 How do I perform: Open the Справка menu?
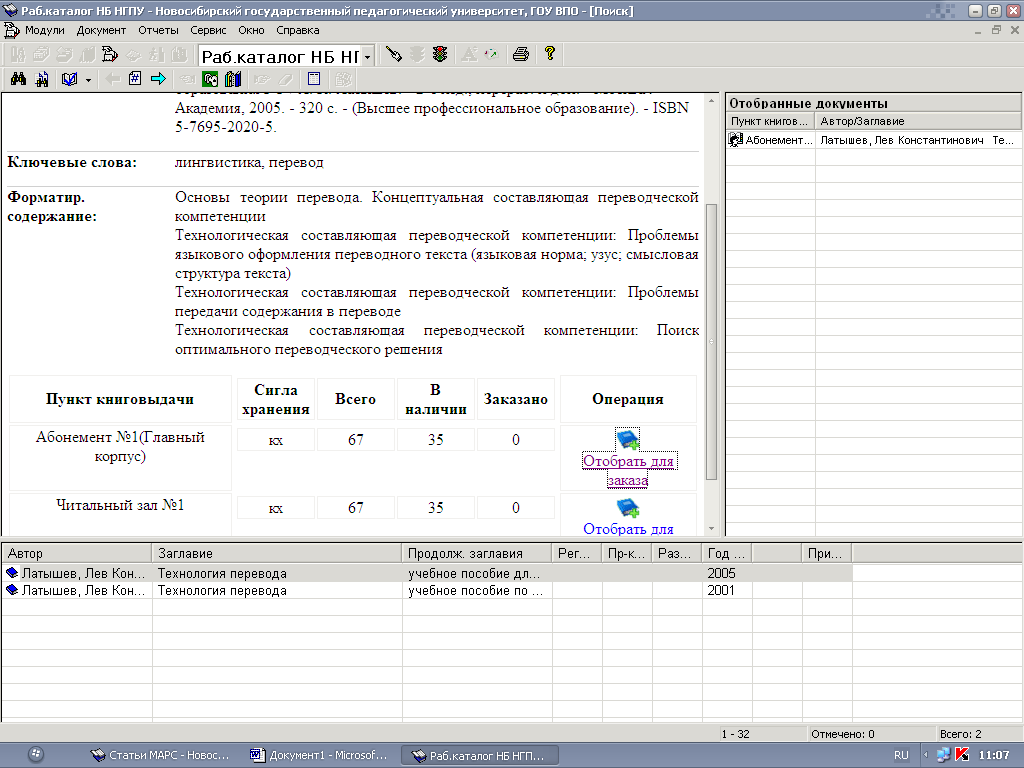pyautogui.click(x=298, y=30)
